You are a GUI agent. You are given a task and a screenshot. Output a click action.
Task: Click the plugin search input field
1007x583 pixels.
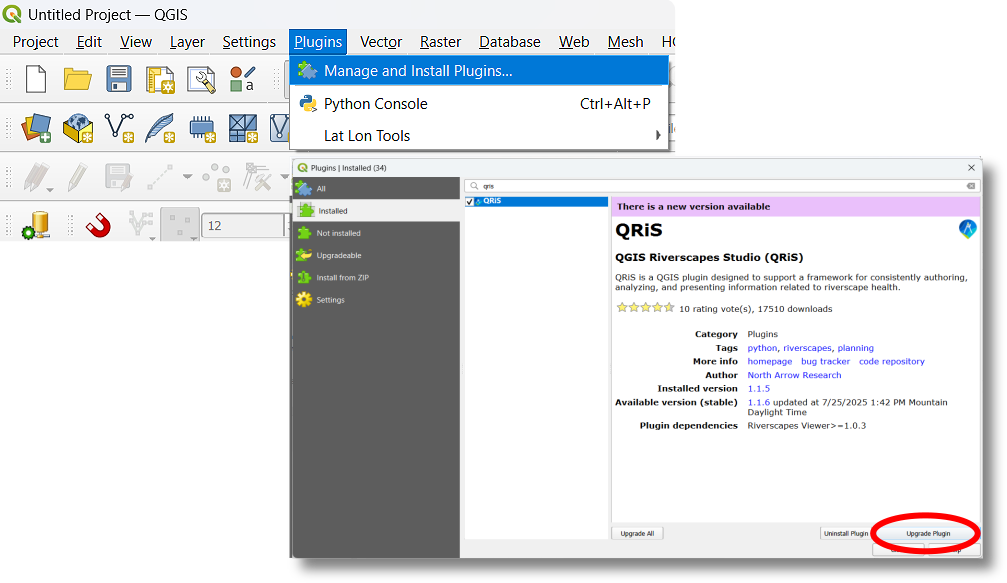(722, 186)
